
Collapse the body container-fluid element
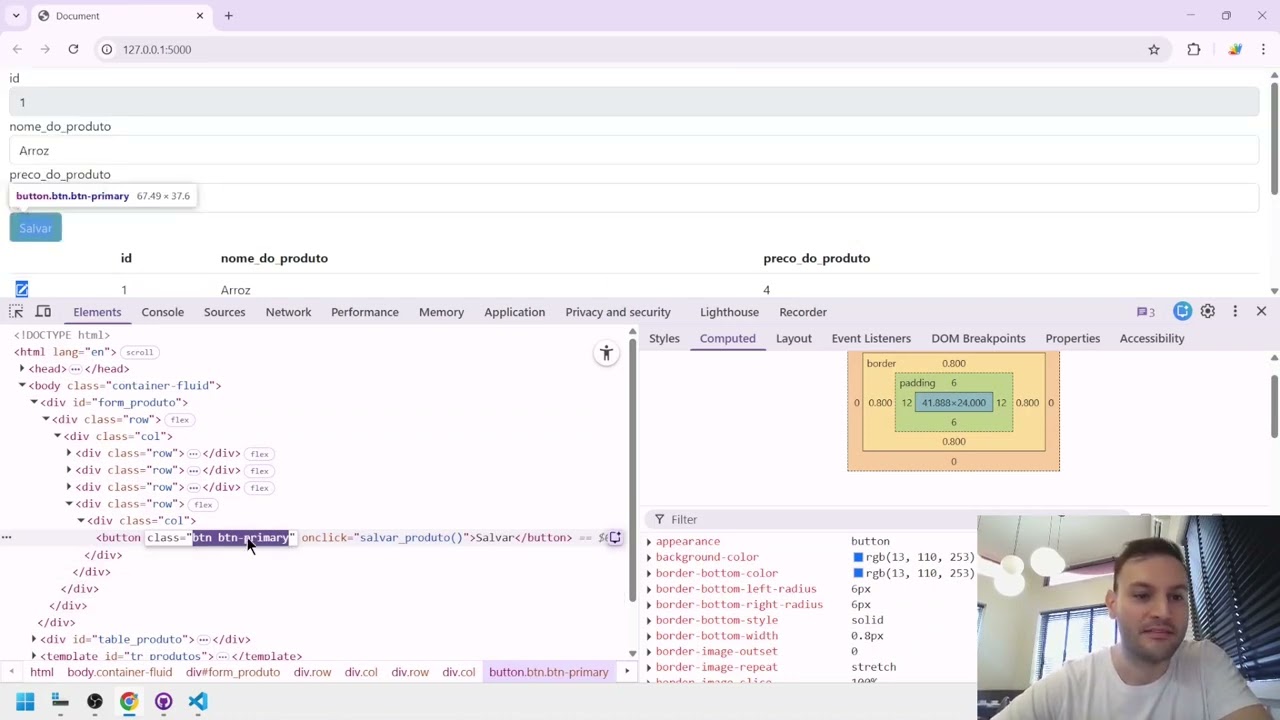[x=22, y=386]
